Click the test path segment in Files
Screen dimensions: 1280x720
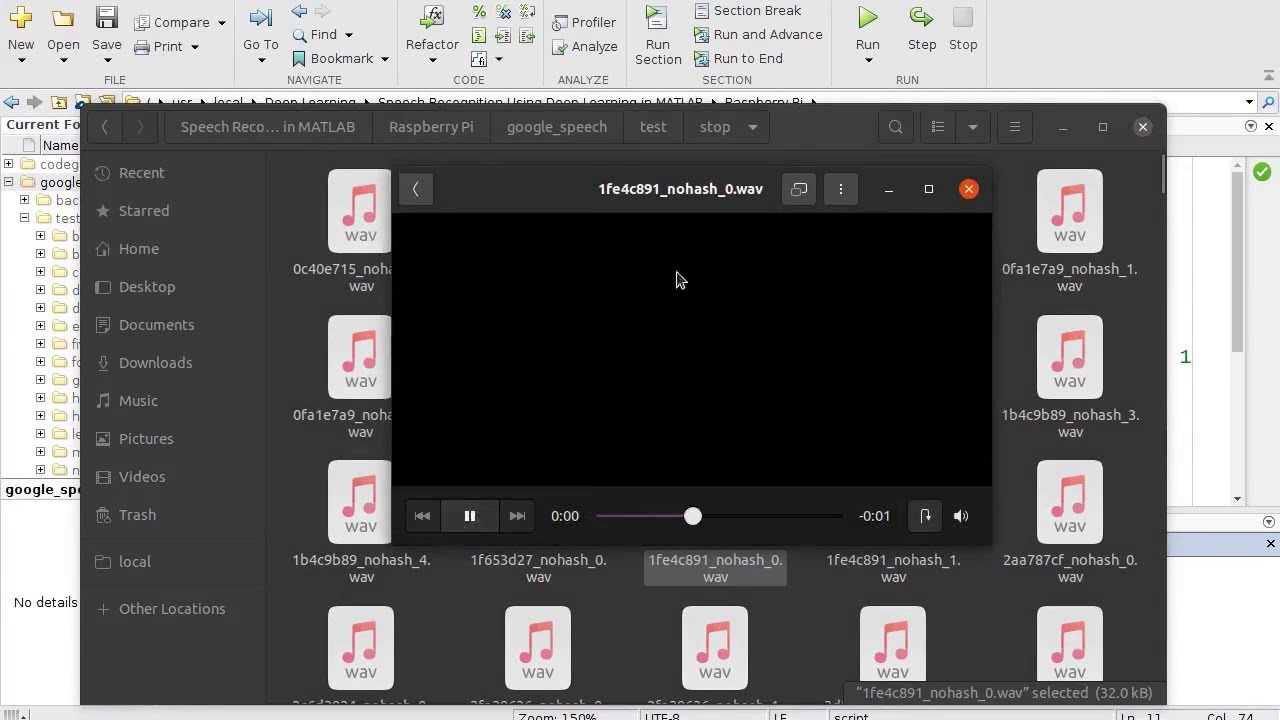(x=653, y=127)
